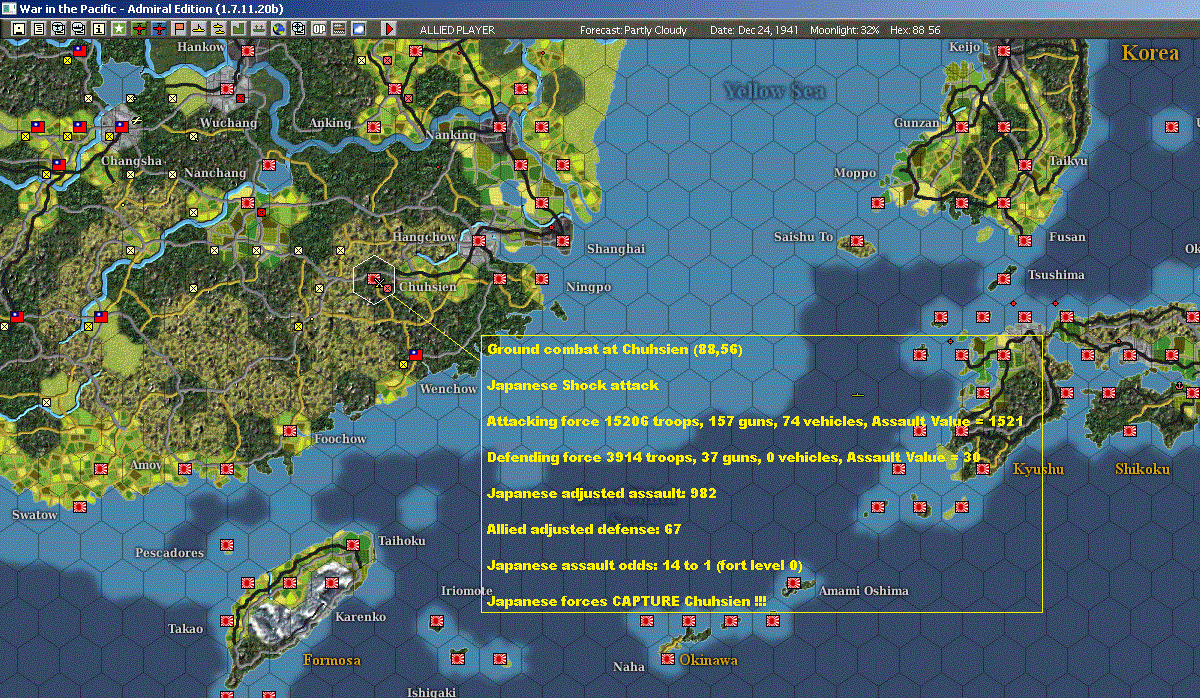Click the 'Nanchang' city label
The height and width of the screenshot is (698, 1200).
[215, 173]
